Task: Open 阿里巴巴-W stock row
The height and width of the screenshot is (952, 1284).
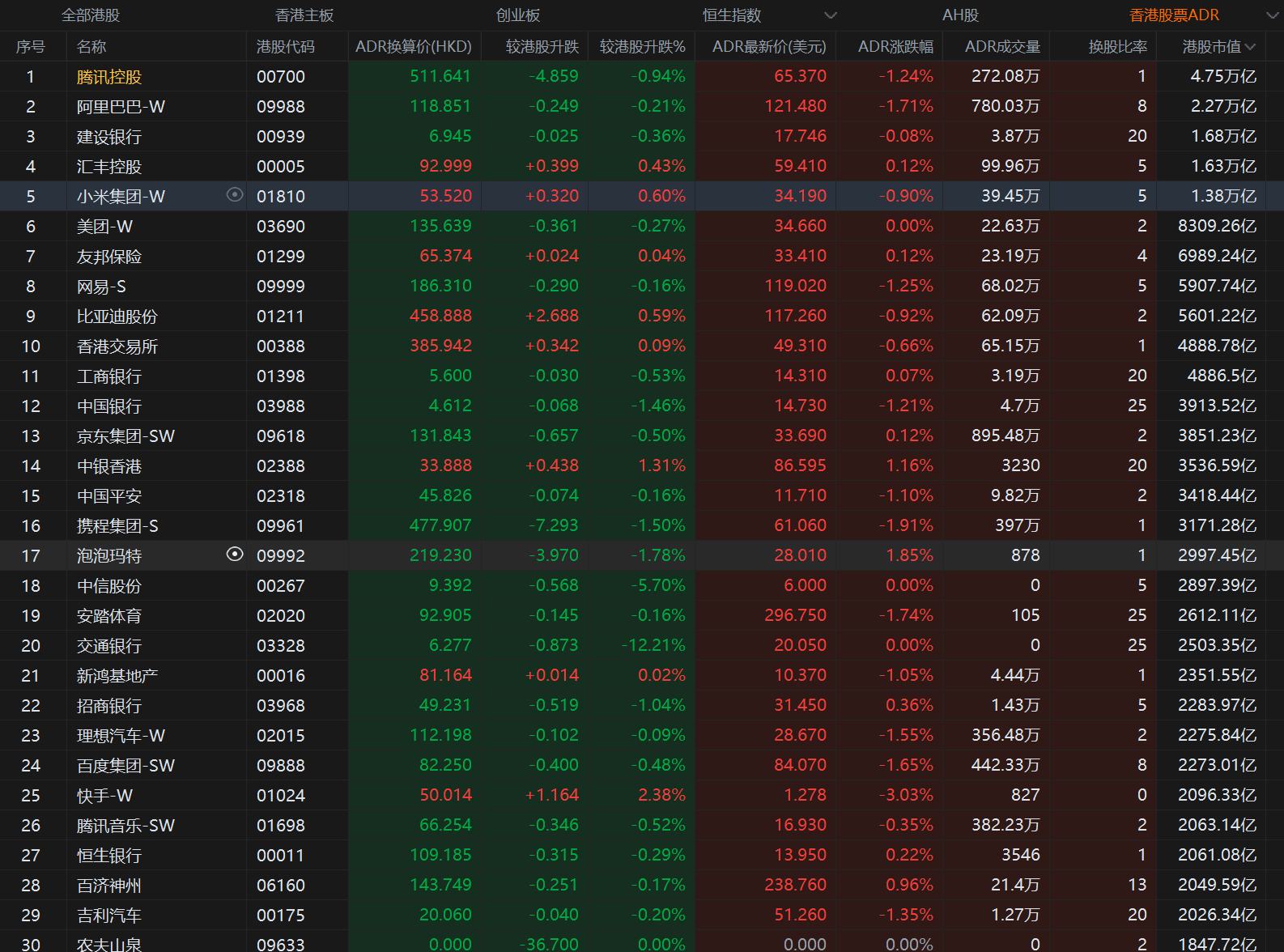Action: pos(642,106)
